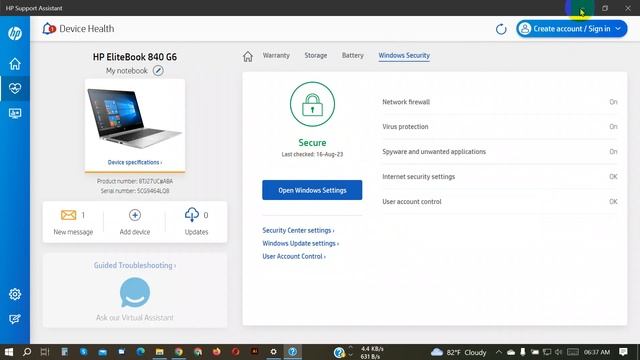Open the Feedback icon in the sidebar
Image resolution: width=640 pixels, height=360 pixels.
[15, 319]
